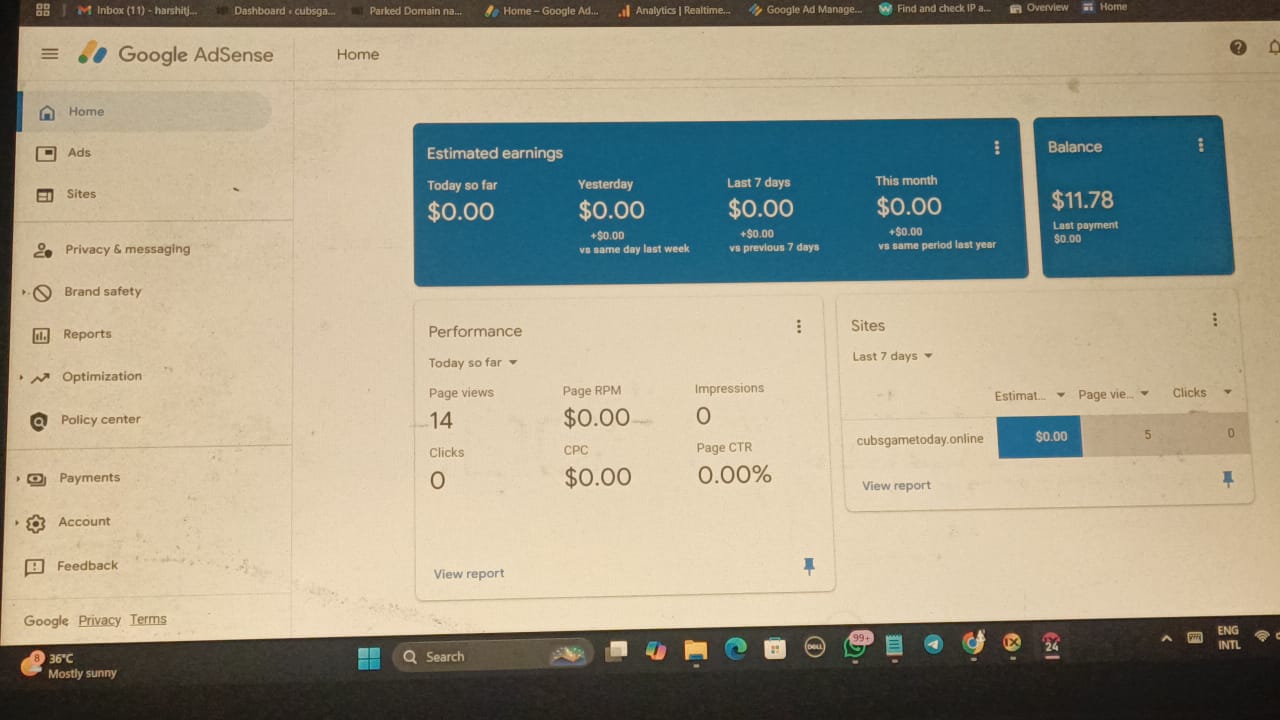Switch to the Analytics | Realtime tab
The width and height of the screenshot is (1280, 720).
point(675,10)
